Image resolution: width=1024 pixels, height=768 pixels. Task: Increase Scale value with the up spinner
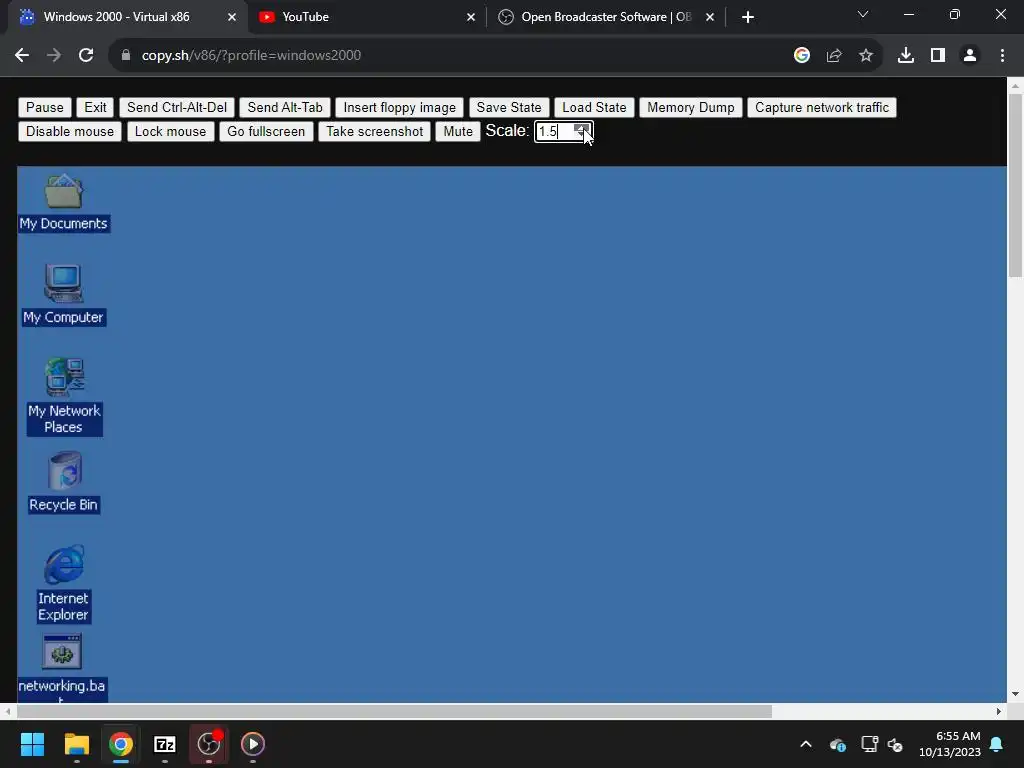point(581,127)
